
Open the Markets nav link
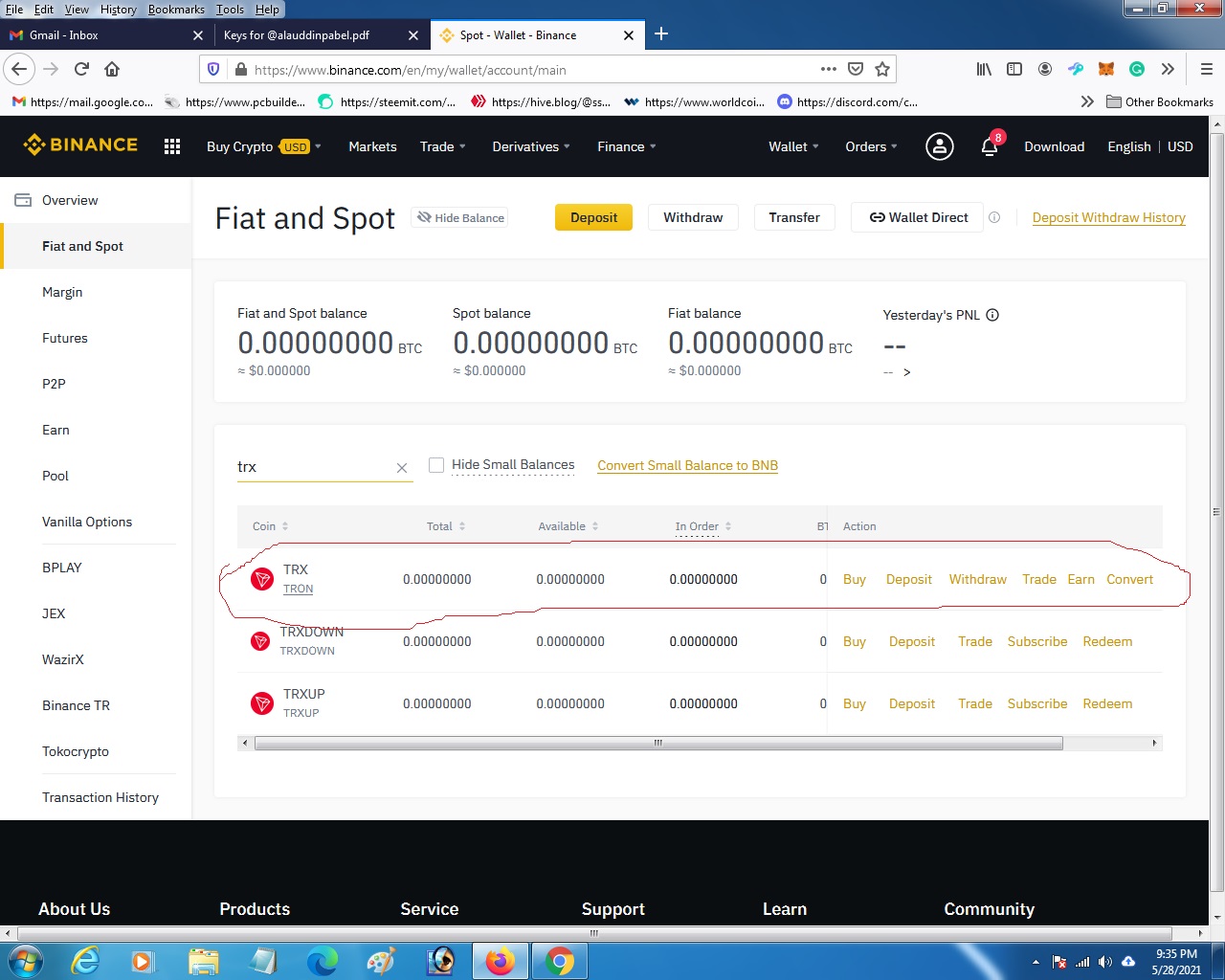point(372,146)
